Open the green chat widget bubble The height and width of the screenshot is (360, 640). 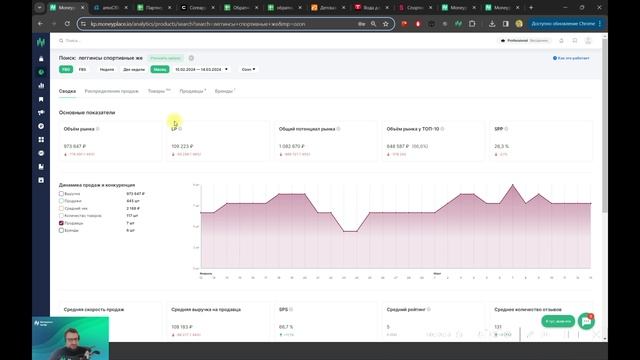click(587, 321)
